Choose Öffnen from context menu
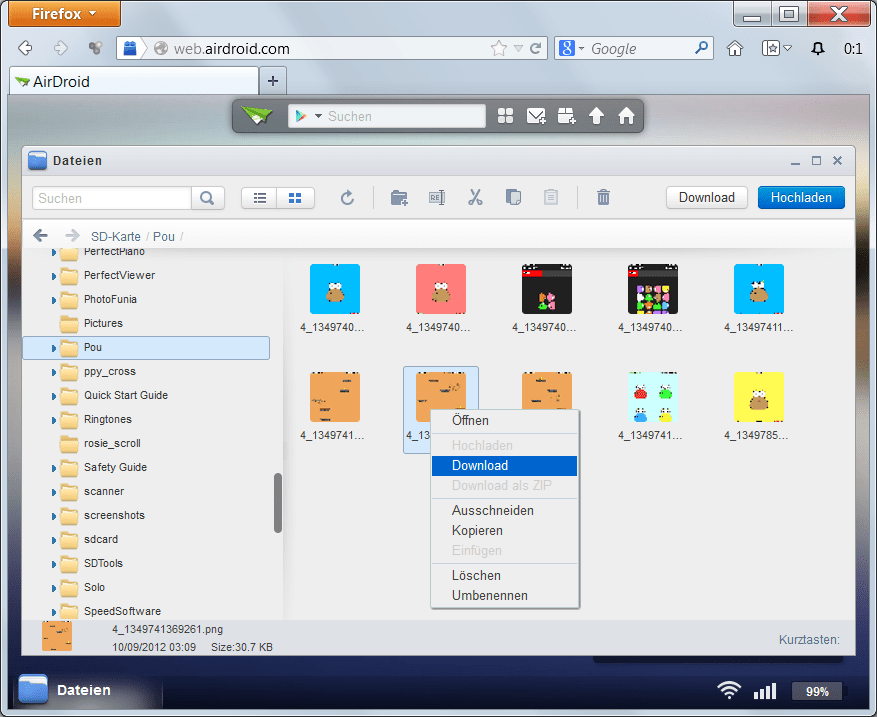The height and width of the screenshot is (717, 877). pyautogui.click(x=504, y=421)
